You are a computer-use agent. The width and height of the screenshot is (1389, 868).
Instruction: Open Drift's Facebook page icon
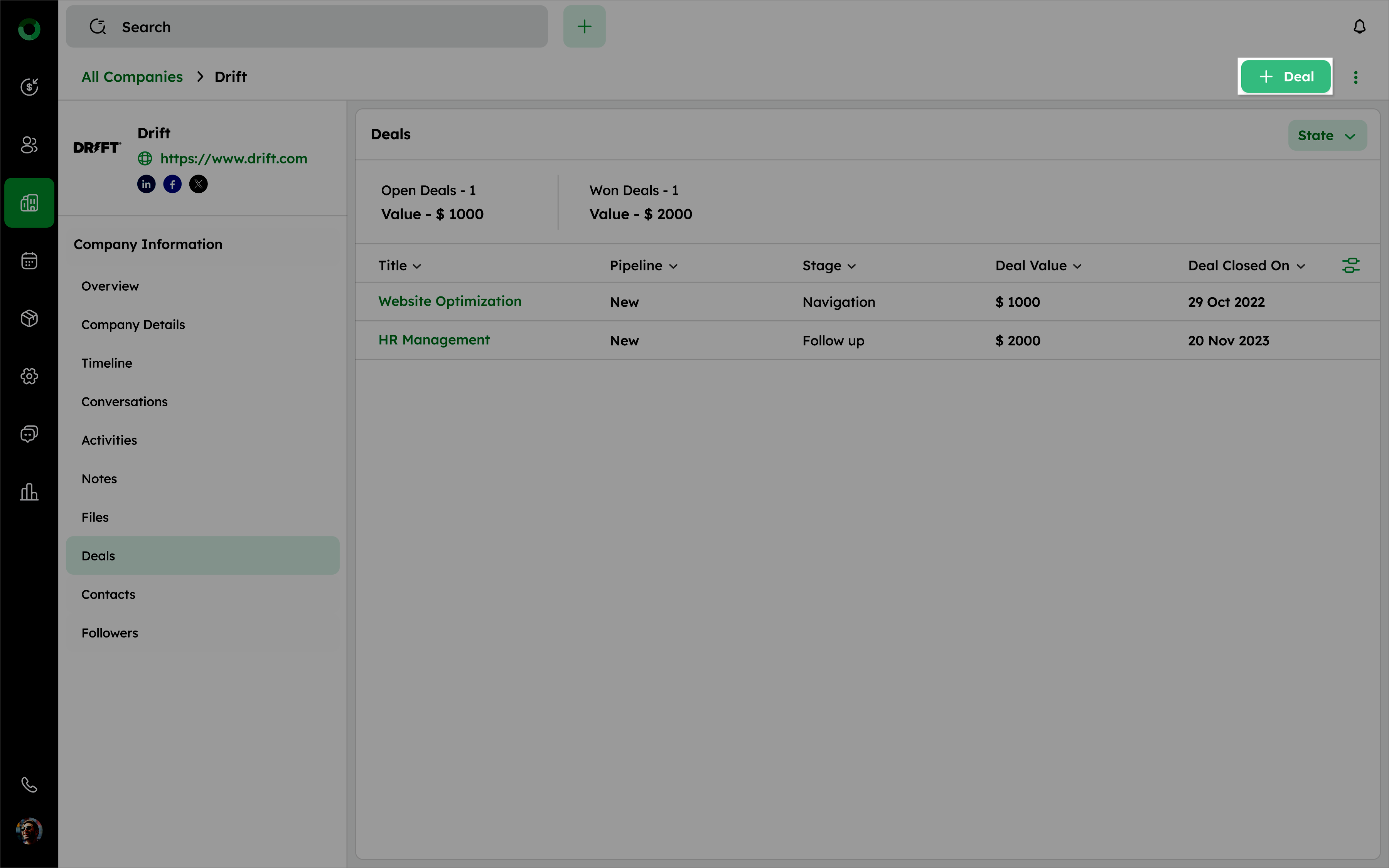[x=172, y=184]
